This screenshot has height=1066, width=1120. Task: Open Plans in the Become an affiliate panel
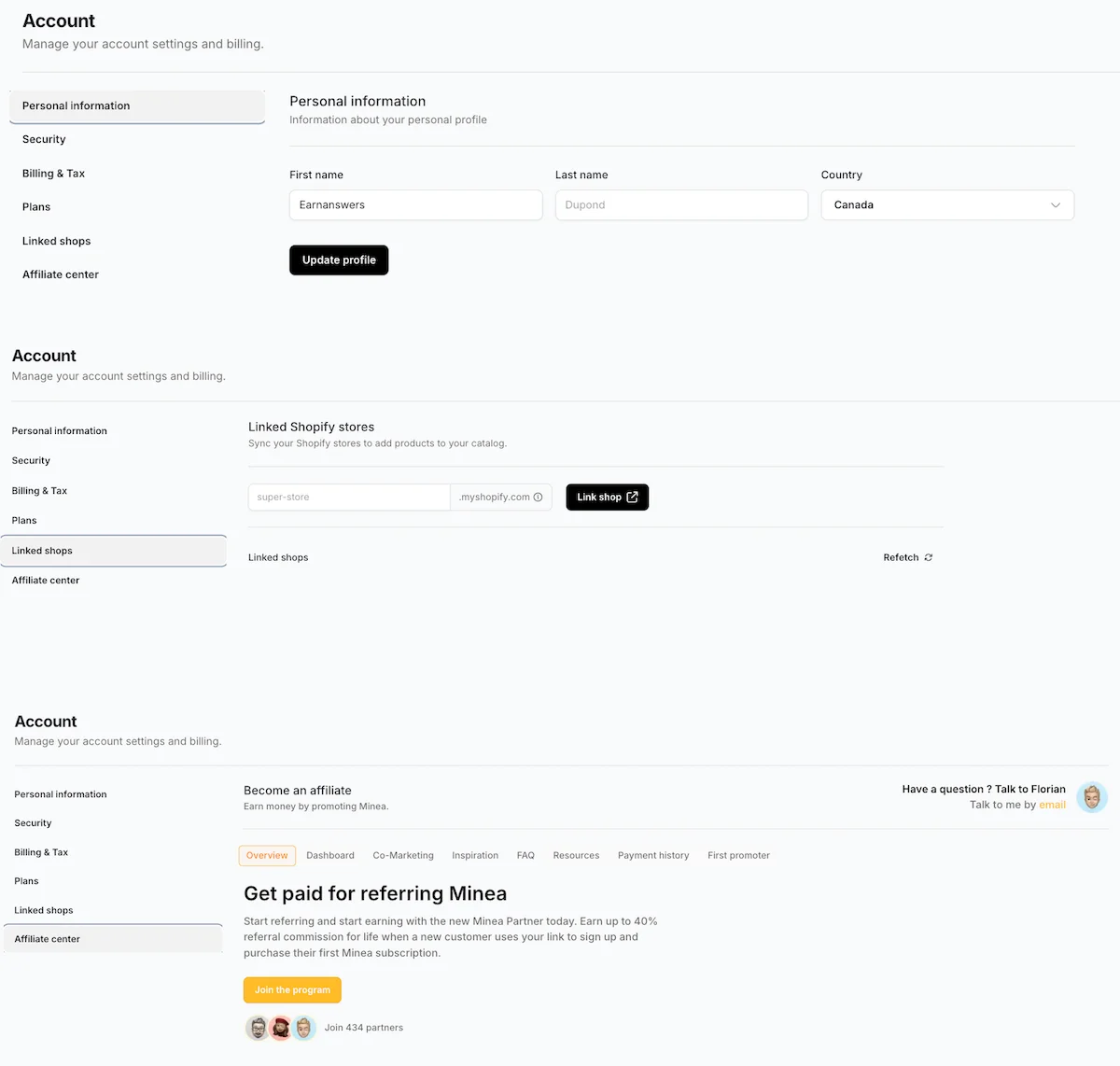[x=26, y=881]
